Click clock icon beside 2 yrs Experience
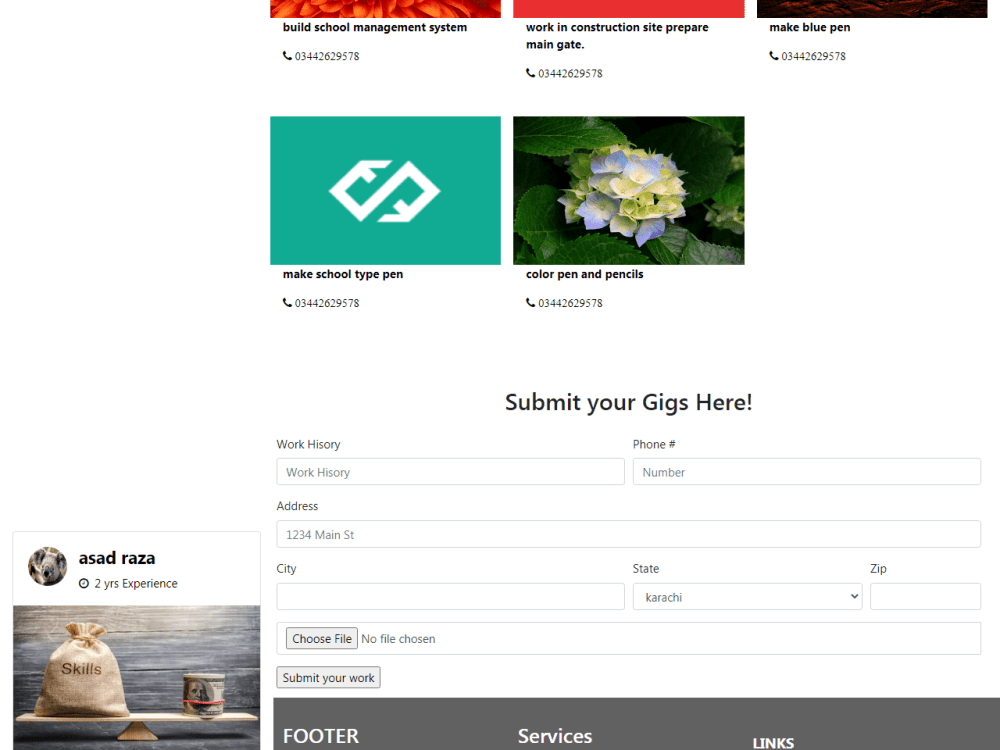The height and width of the screenshot is (750, 1000). click(x=84, y=584)
